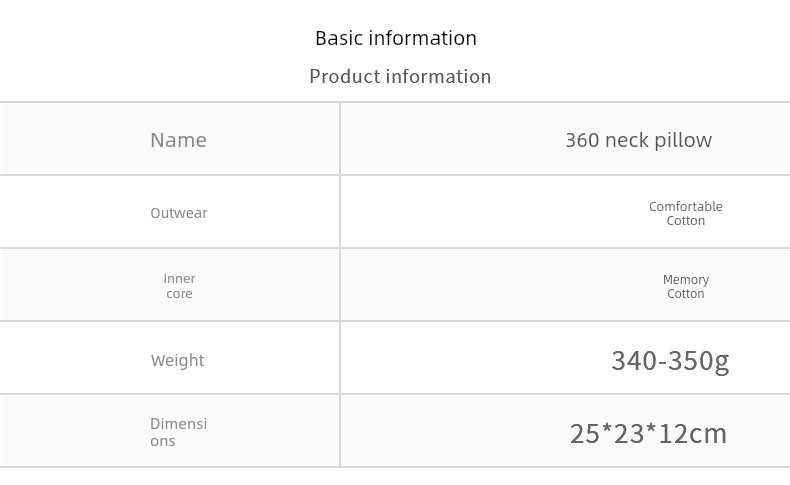Click the 25*23*12cm dimensions value
Image resolution: width=790 pixels, height=485 pixels.
click(648, 434)
